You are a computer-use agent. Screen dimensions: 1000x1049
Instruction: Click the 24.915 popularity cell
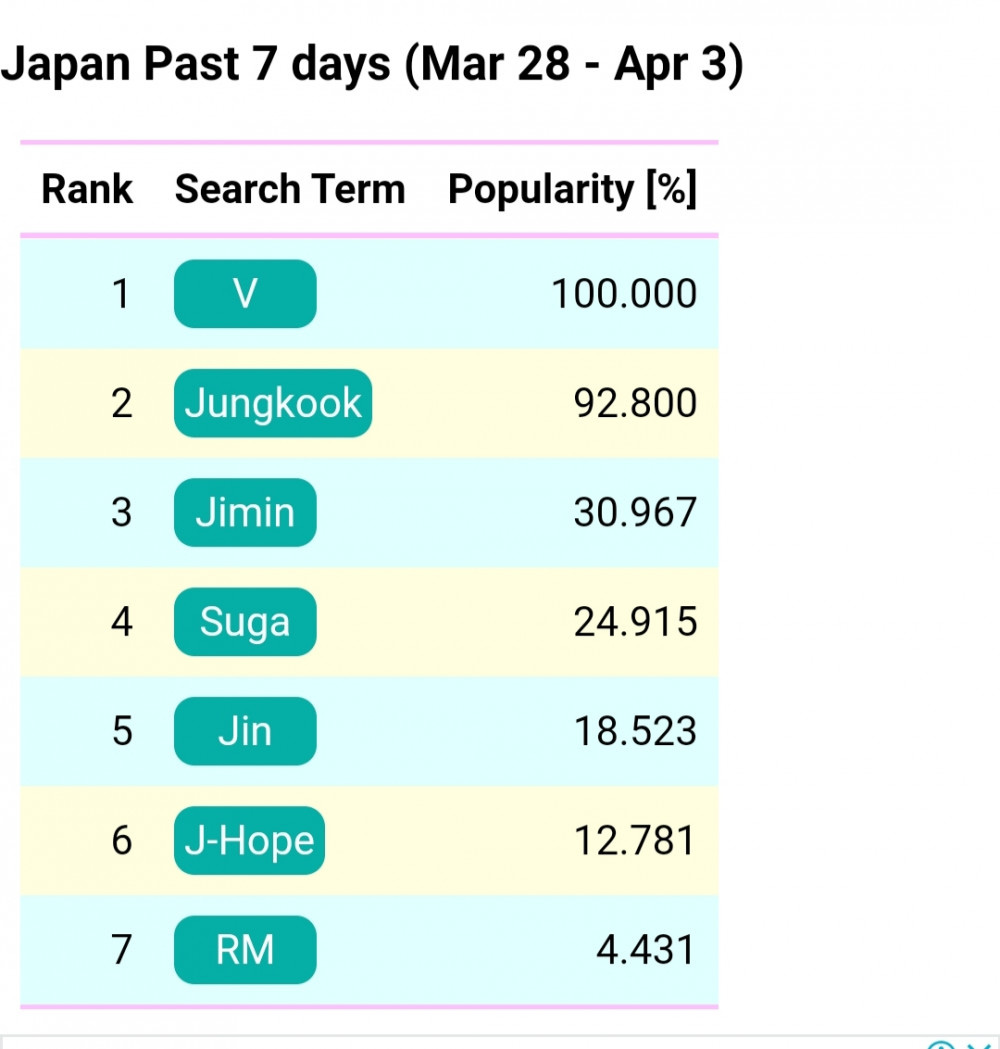click(x=635, y=622)
